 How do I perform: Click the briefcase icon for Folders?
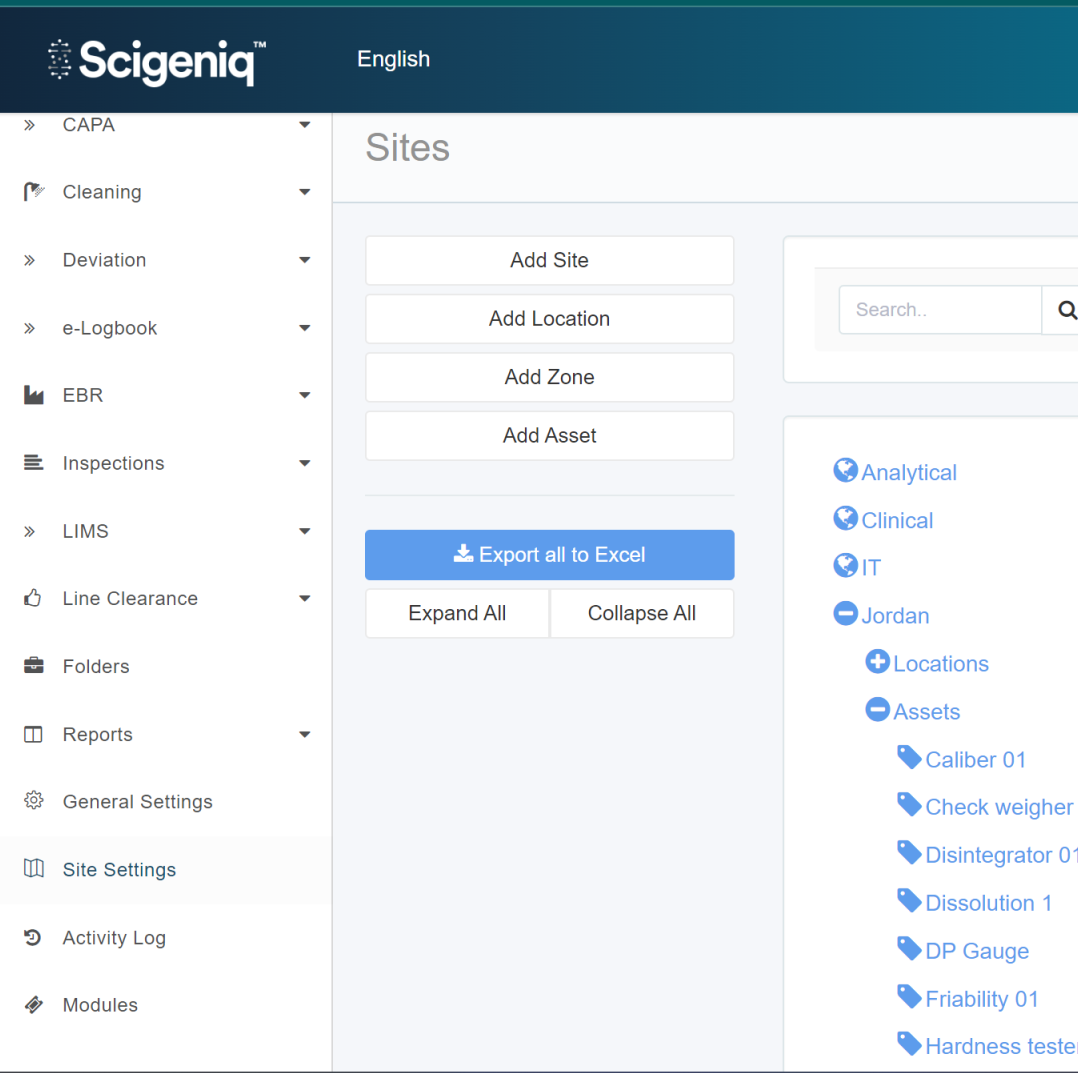pos(34,666)
